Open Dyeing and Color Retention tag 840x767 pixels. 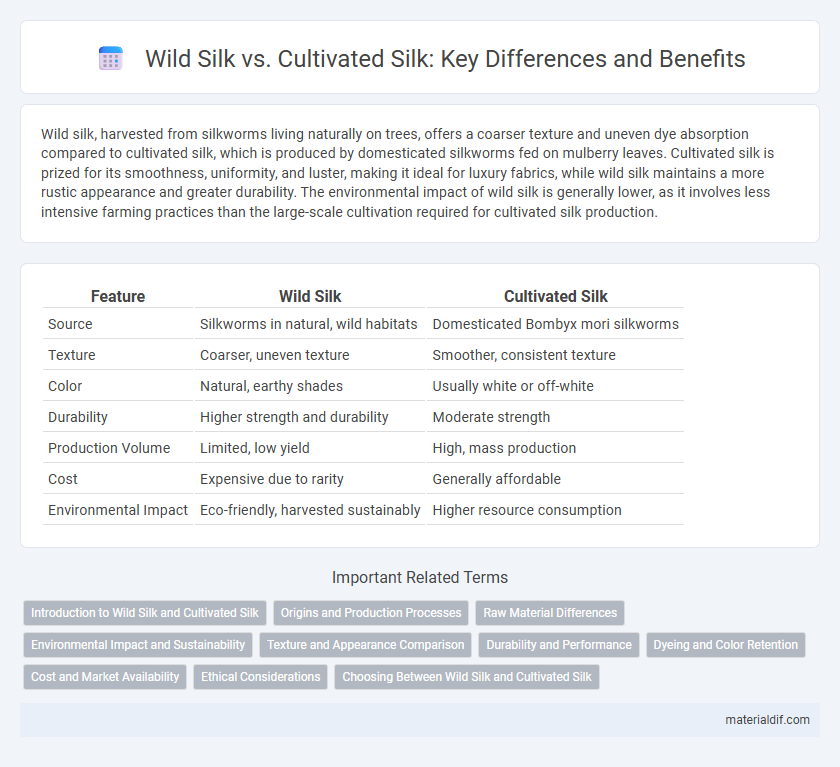tap(725, 645)
